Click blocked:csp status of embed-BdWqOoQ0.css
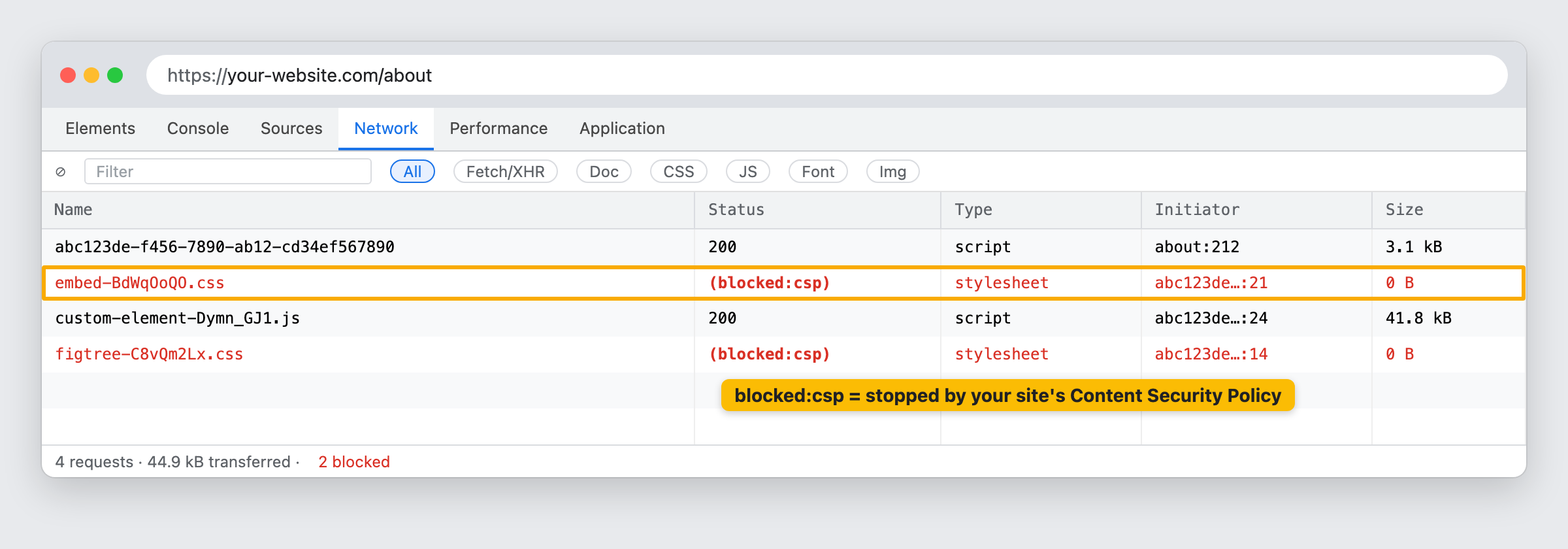Image resolution: width=1568 pixels, height=549 pixels. pyautogui.click(x=770, y=283)
